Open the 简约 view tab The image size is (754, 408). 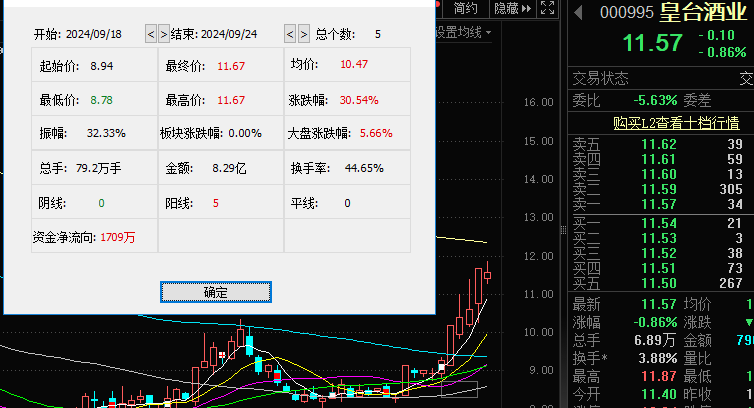[x=465, y=9]
